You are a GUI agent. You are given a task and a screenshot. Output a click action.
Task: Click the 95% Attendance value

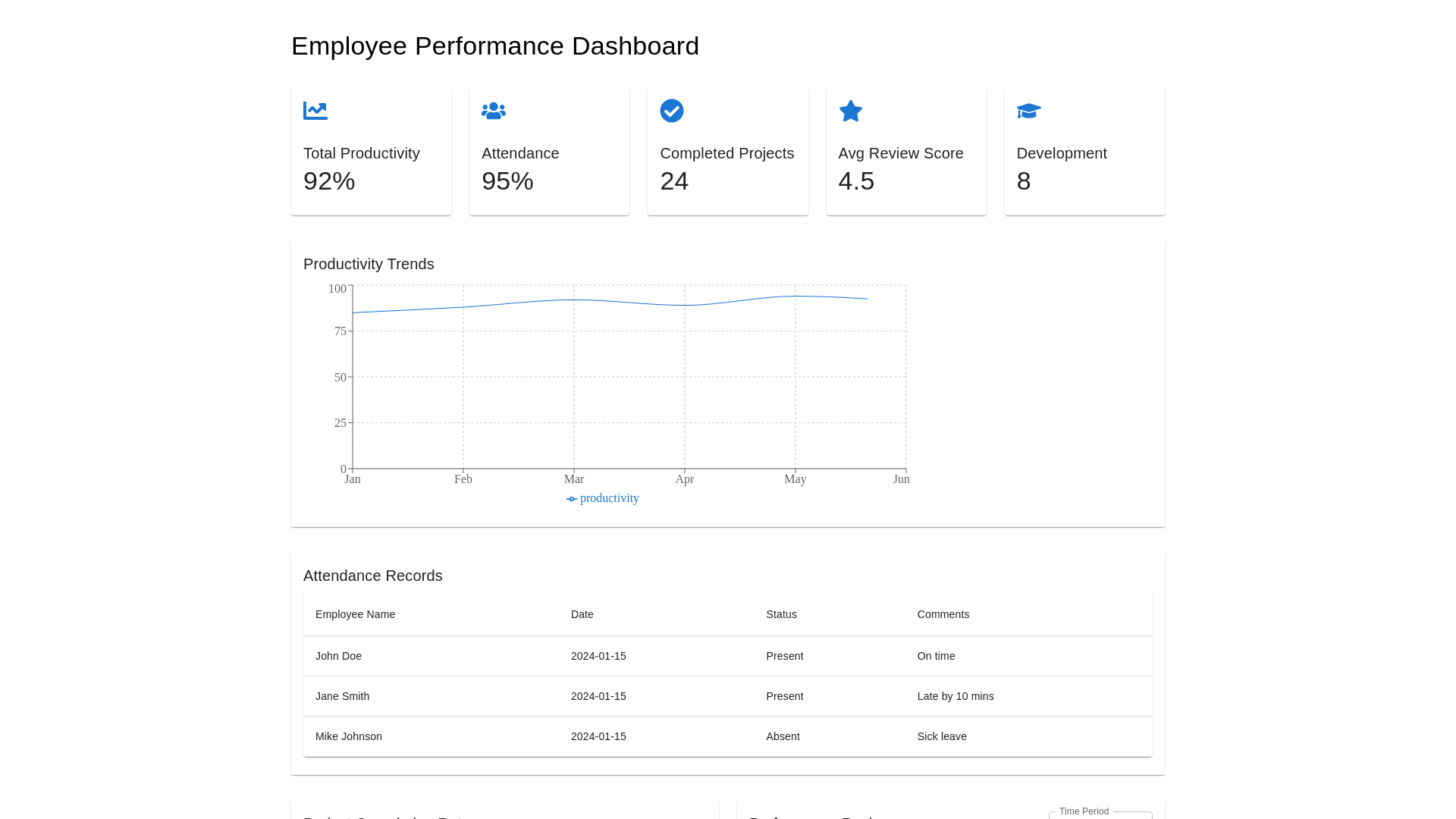click(x=507, y=181)
